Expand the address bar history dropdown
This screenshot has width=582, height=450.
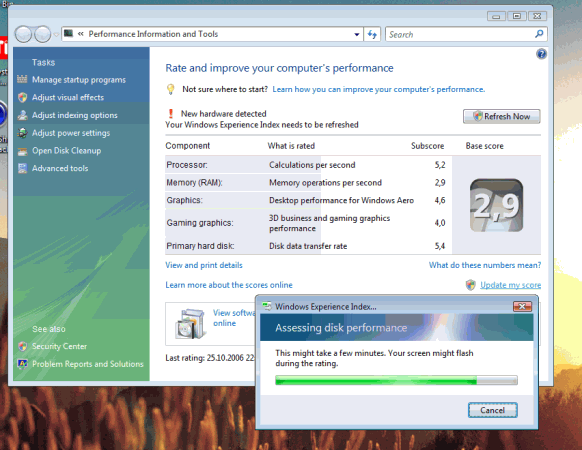coord(356,35)
